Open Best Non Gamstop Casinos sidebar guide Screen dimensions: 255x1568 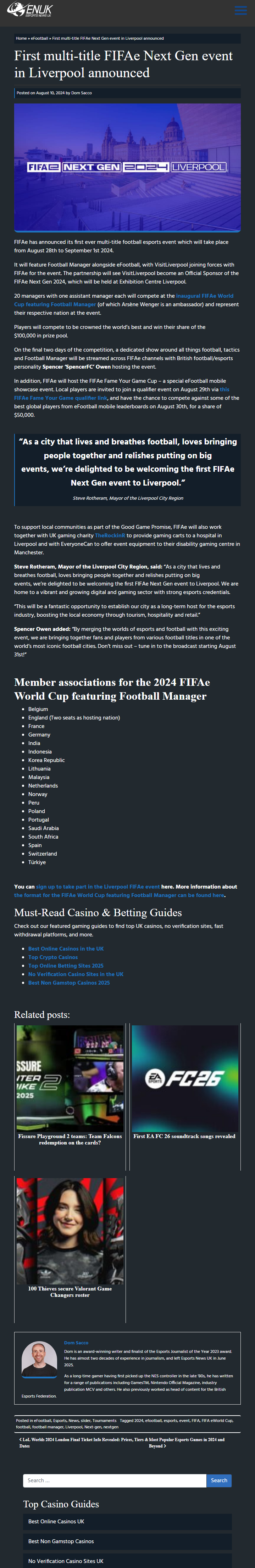click(x=61, y=1541)
